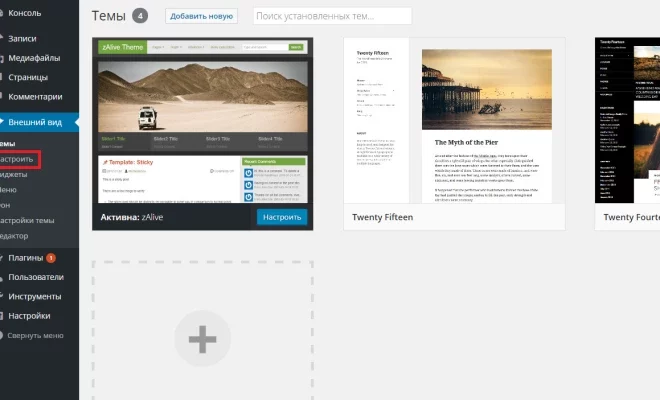This screenshot has height=400, width=660.
Task: Click the Twenty Fifteen theme name
Action: (383, 217)
